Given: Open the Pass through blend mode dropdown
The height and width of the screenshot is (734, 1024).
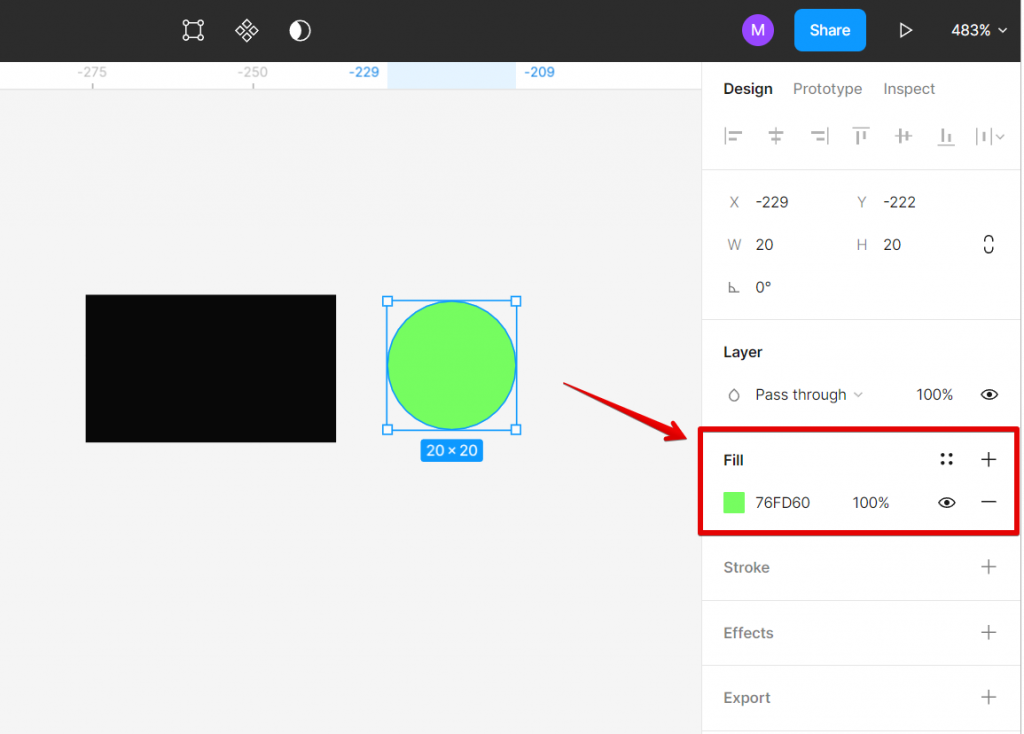Looking at the screenshot, I should (x=808, y=394).
